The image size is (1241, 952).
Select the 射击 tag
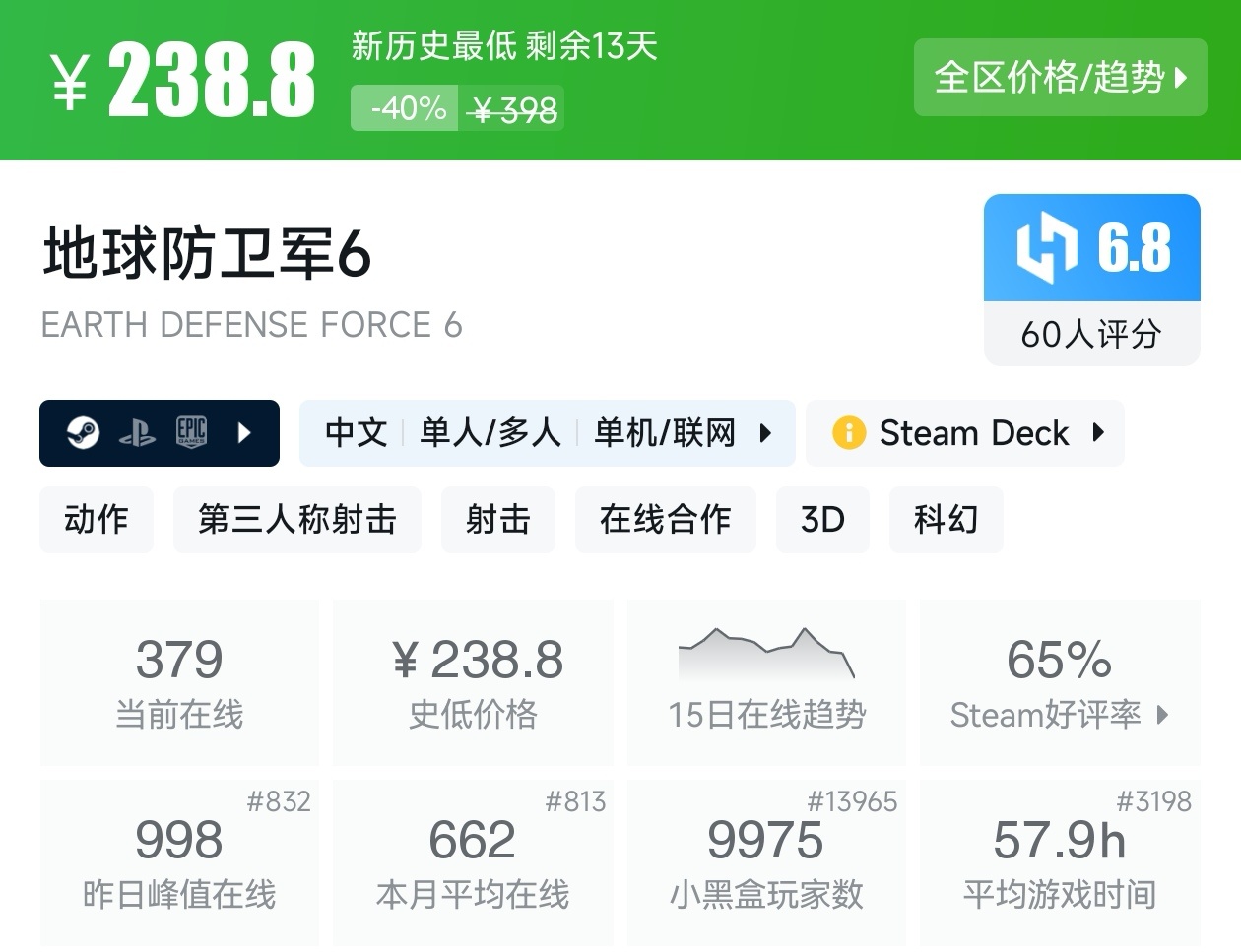click(497, 519)
